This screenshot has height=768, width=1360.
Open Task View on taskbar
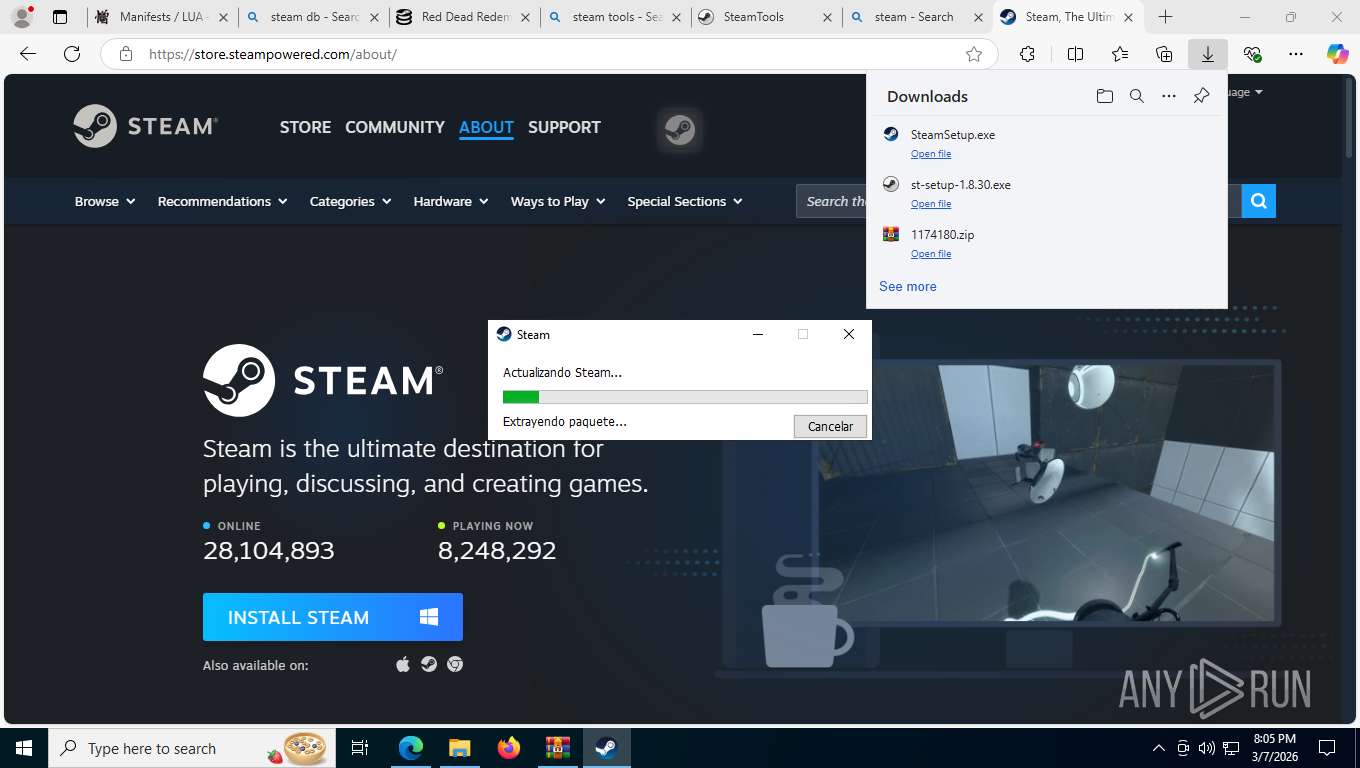[360, 748]
